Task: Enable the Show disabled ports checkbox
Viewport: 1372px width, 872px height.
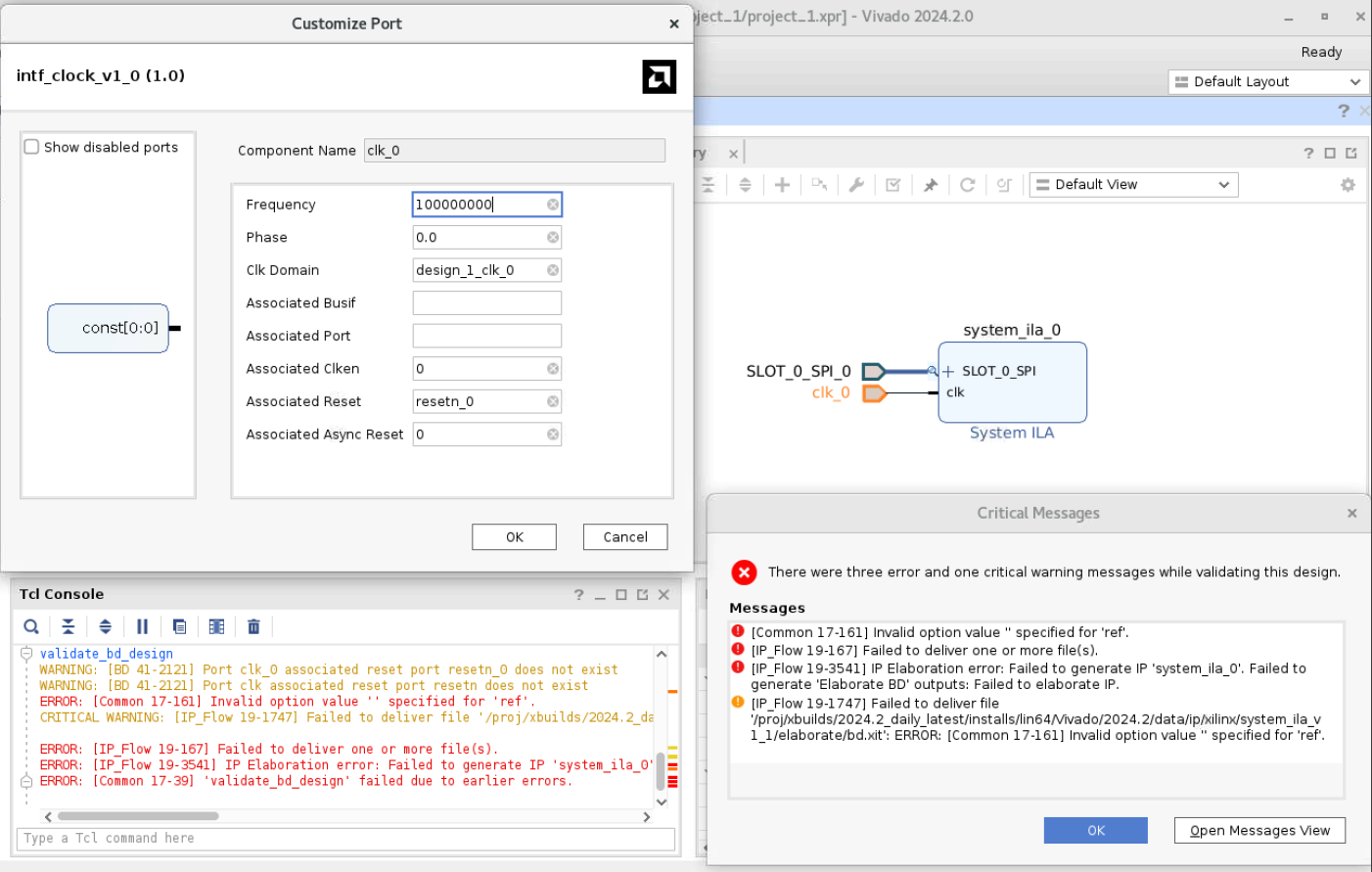Action: tap(32, 147)
